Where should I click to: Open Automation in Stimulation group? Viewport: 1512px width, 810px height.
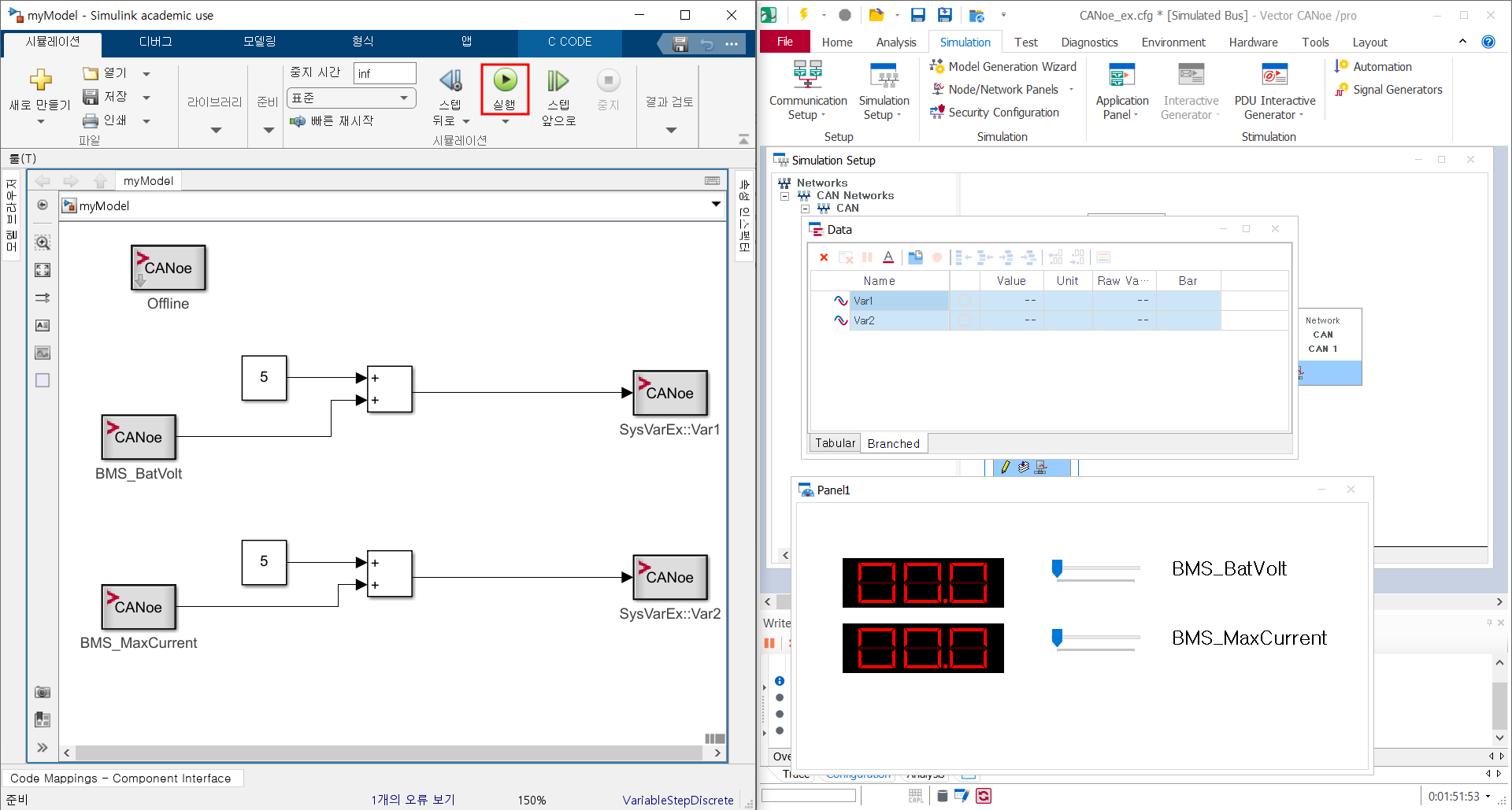1373,67
